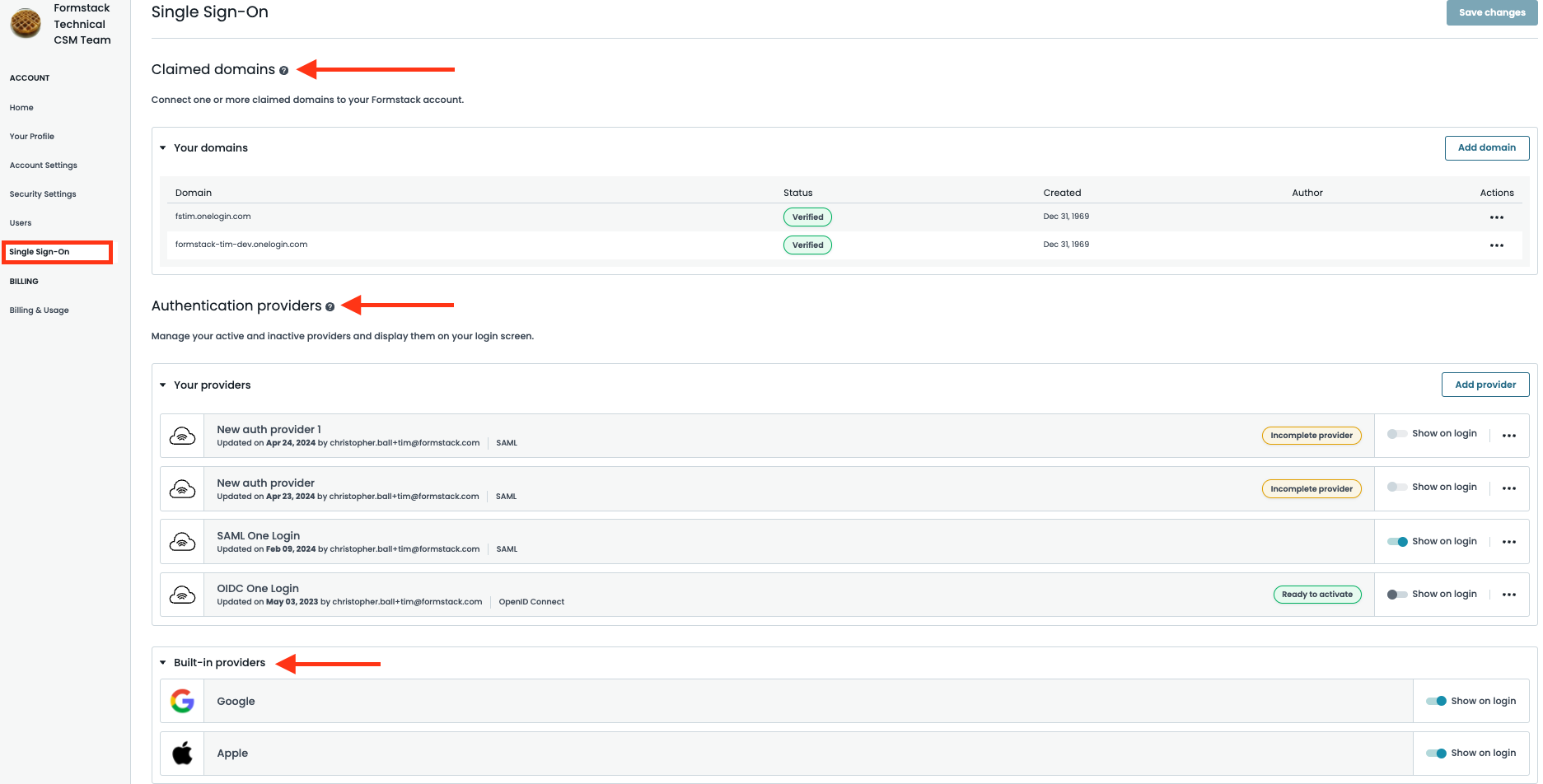Screen dimensions: 1543x784
Task: Disable Show on login for Google
Action: [x=1437, y=701]
